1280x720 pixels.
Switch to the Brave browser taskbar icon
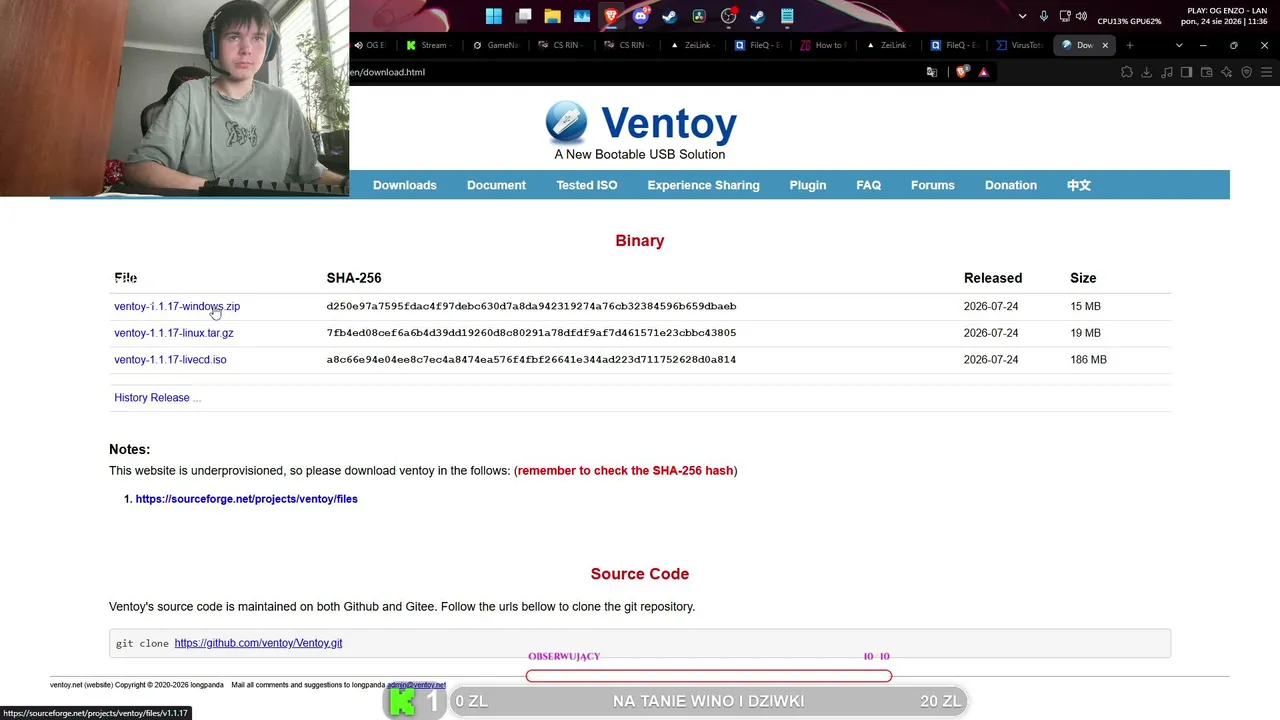pyautogui.click(x=611, y=16)
